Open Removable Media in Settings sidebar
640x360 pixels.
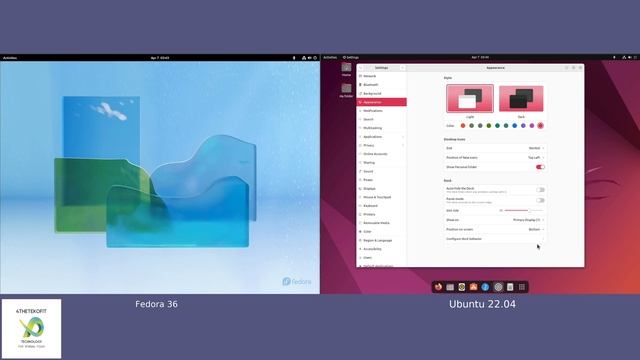point(382,223)
